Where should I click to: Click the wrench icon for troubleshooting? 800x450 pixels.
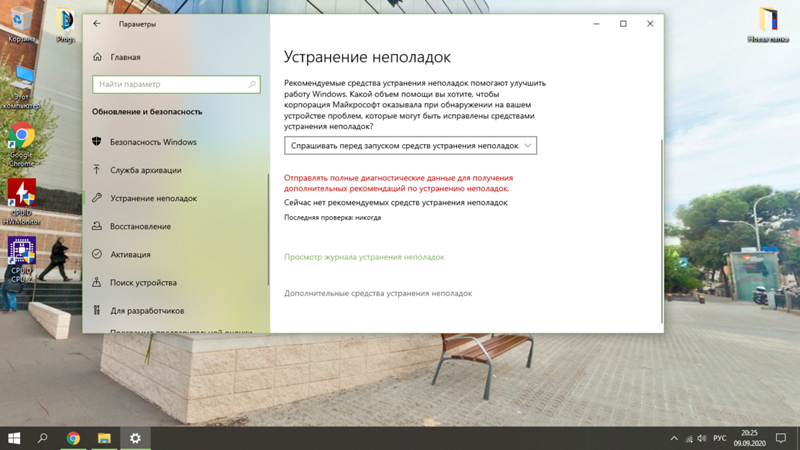[97, 197]
